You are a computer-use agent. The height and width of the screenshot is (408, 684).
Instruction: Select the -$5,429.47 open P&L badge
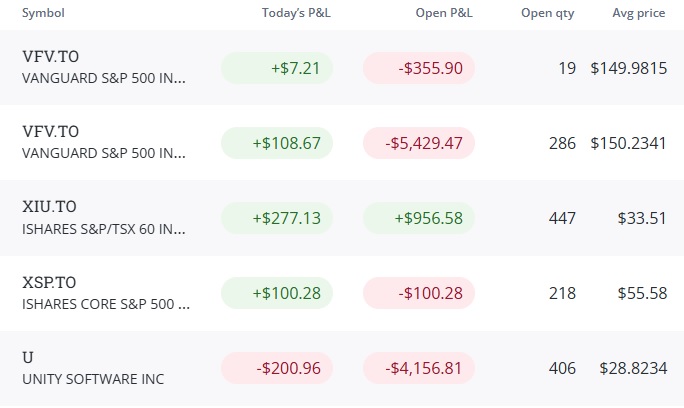(x=418, y=144)
